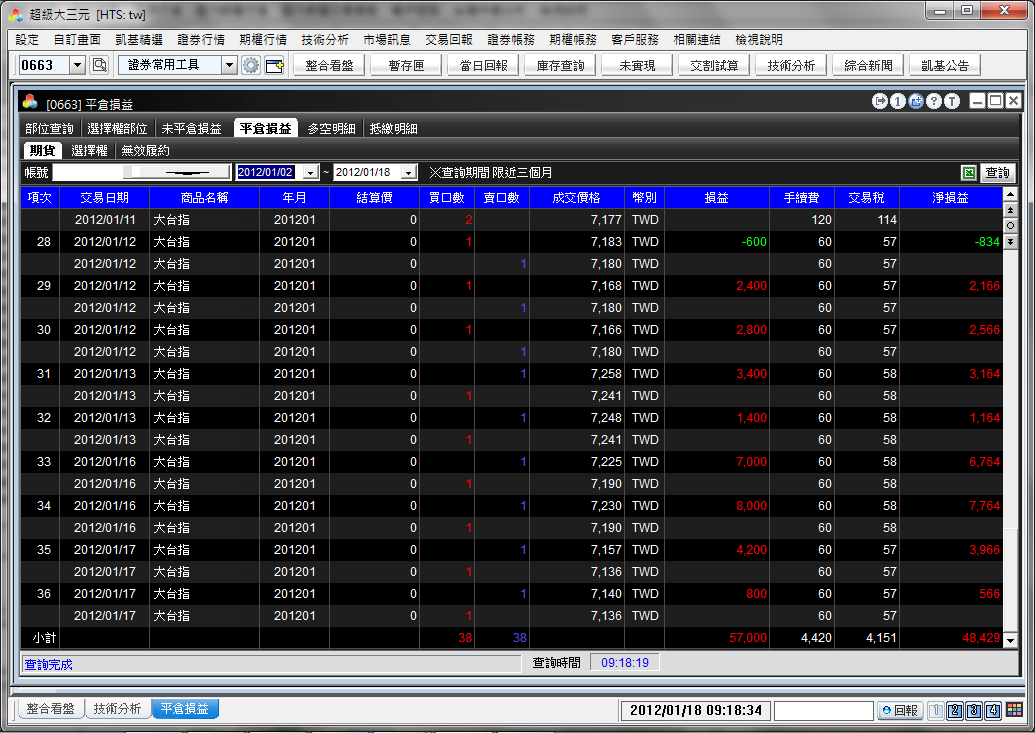Click the 未實現 toolbar button
1035x733 pixels.
[x=637, y=65]
